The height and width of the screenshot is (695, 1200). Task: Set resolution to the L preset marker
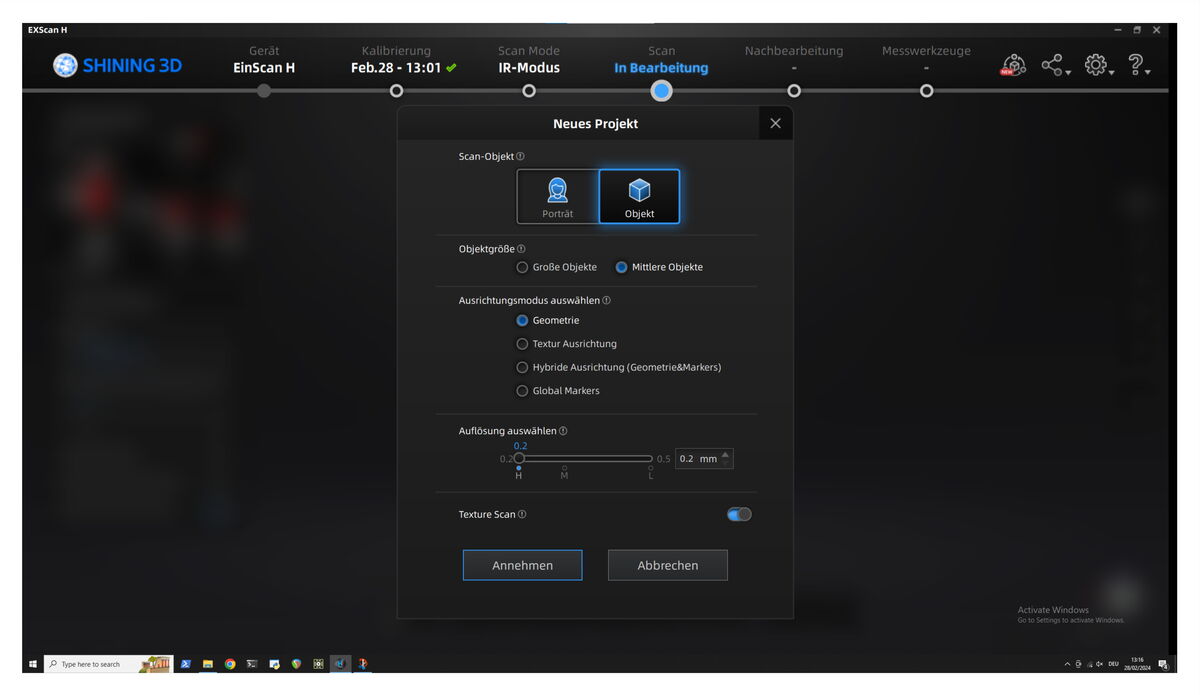(650, 472)
